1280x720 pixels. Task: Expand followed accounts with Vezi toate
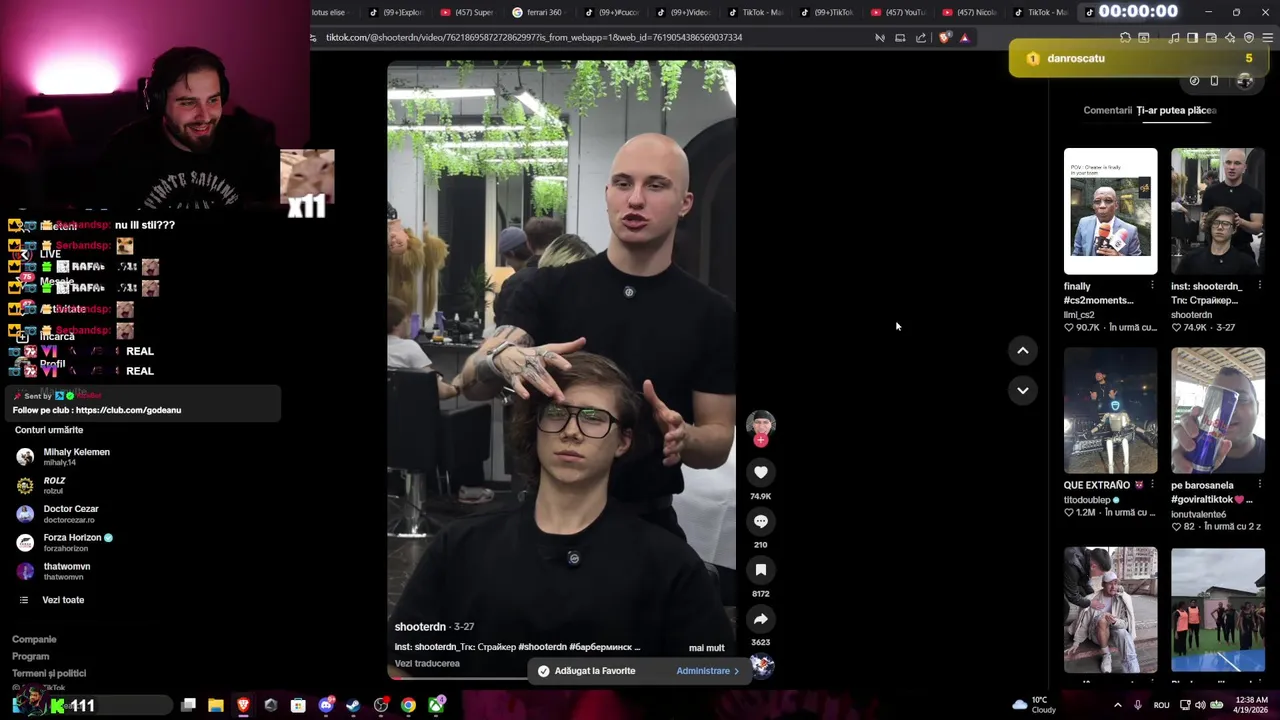[x=63, y=600]
